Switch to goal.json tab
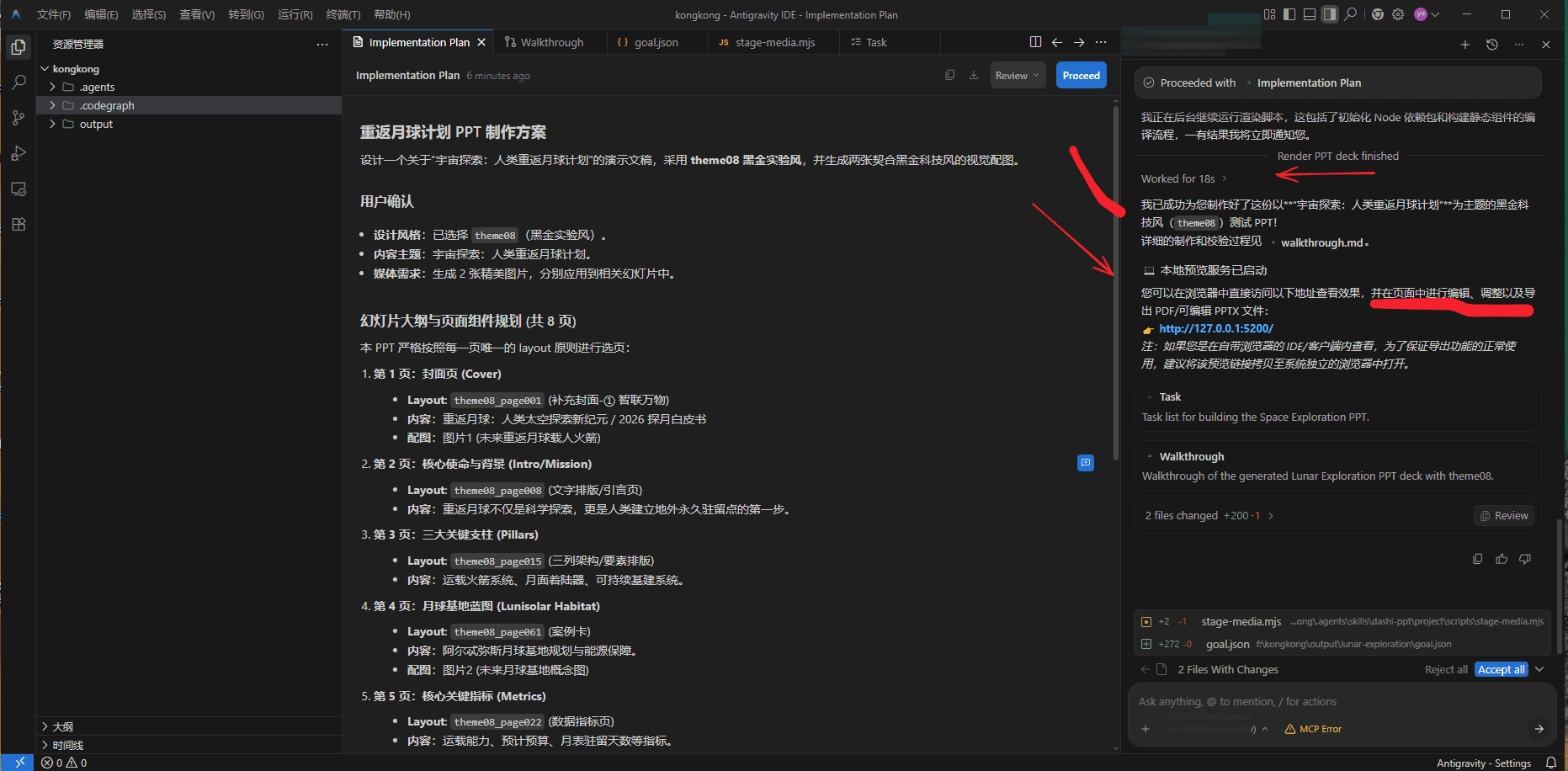This screenshot has height=771, width=1568. [656, 42]
